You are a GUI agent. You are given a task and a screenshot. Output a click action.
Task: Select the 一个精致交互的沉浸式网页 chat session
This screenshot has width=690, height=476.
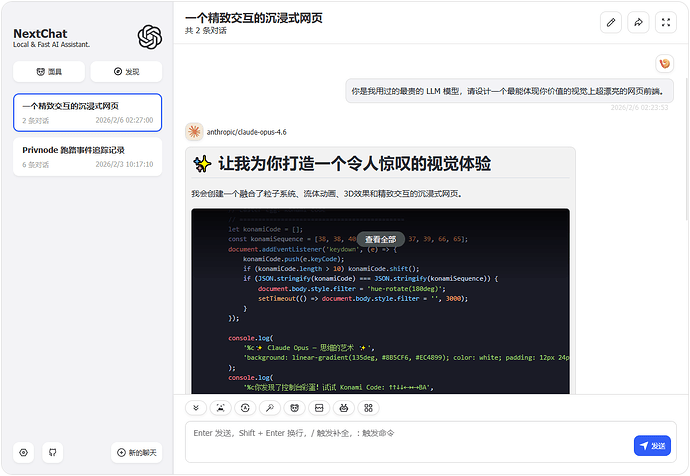tap(88, 113)
